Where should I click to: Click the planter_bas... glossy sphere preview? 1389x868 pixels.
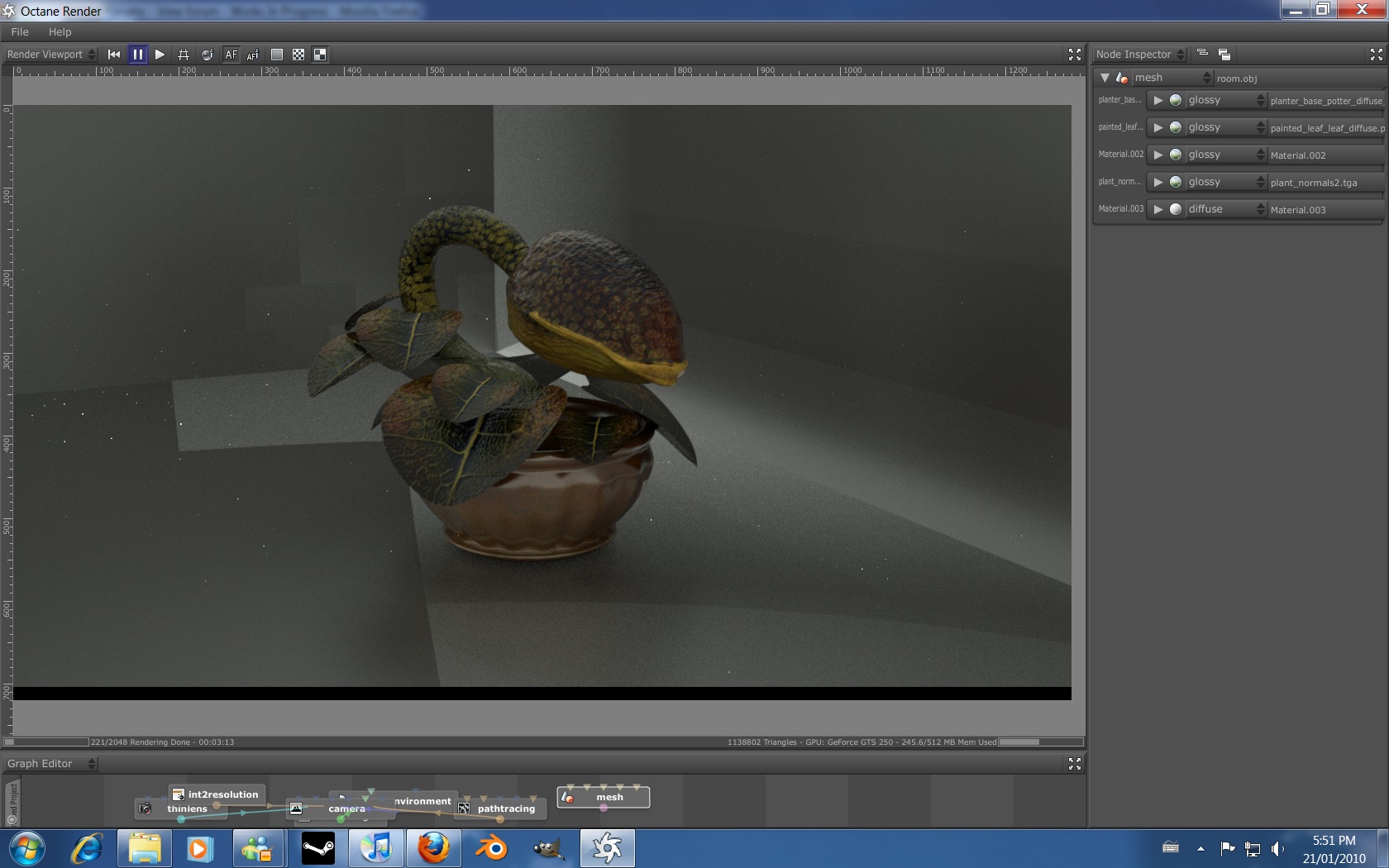(x=1176, y=100)
